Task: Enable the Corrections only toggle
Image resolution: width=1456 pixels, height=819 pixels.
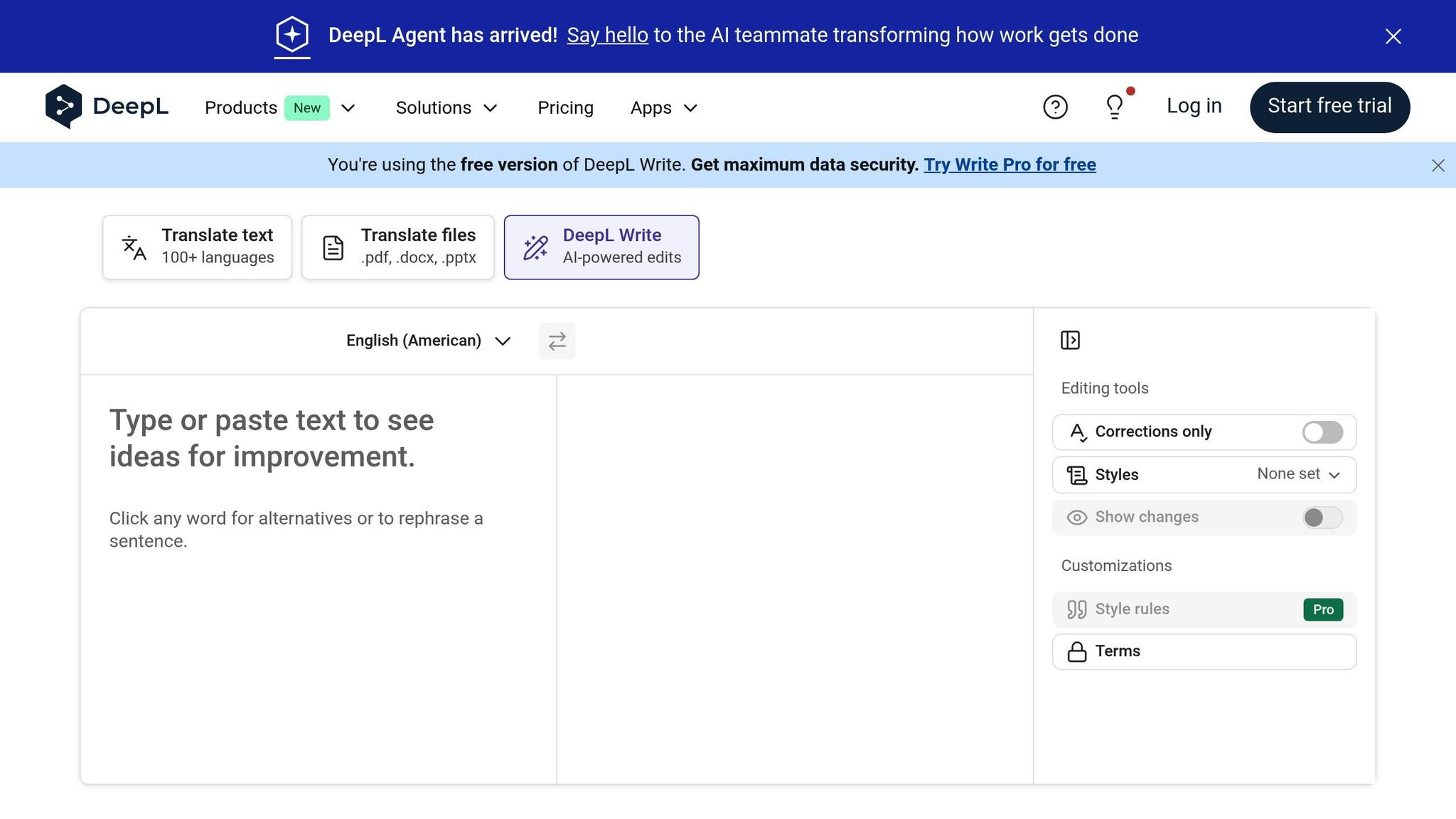Action: tap(1322, 432)
